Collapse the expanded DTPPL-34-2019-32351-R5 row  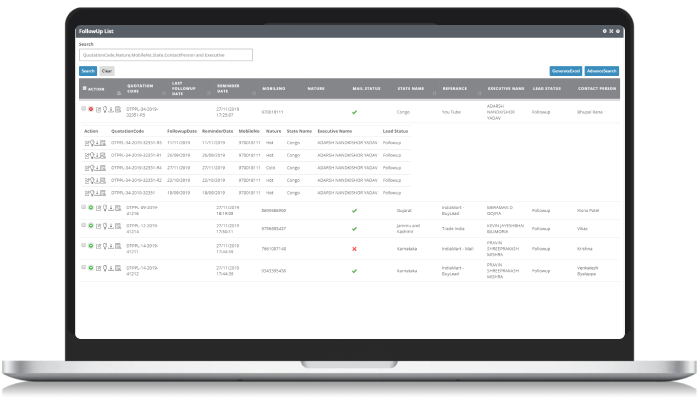tap(83, 108)
